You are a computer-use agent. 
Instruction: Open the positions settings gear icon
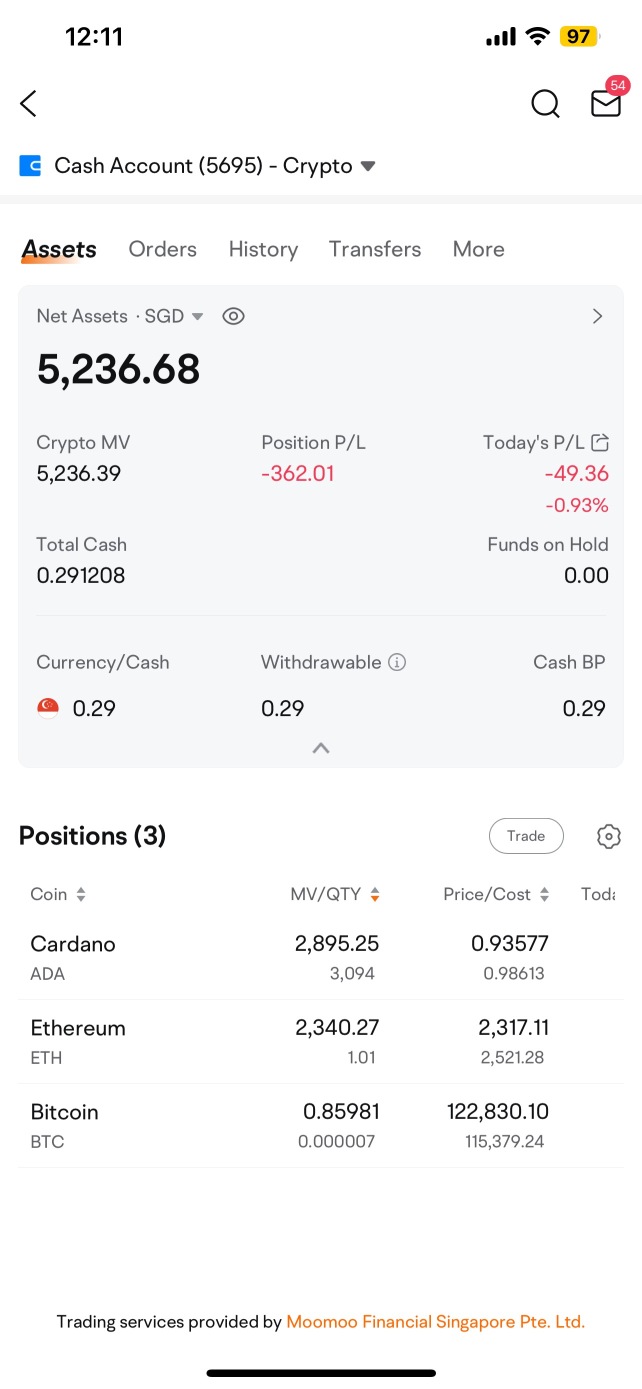609,836
